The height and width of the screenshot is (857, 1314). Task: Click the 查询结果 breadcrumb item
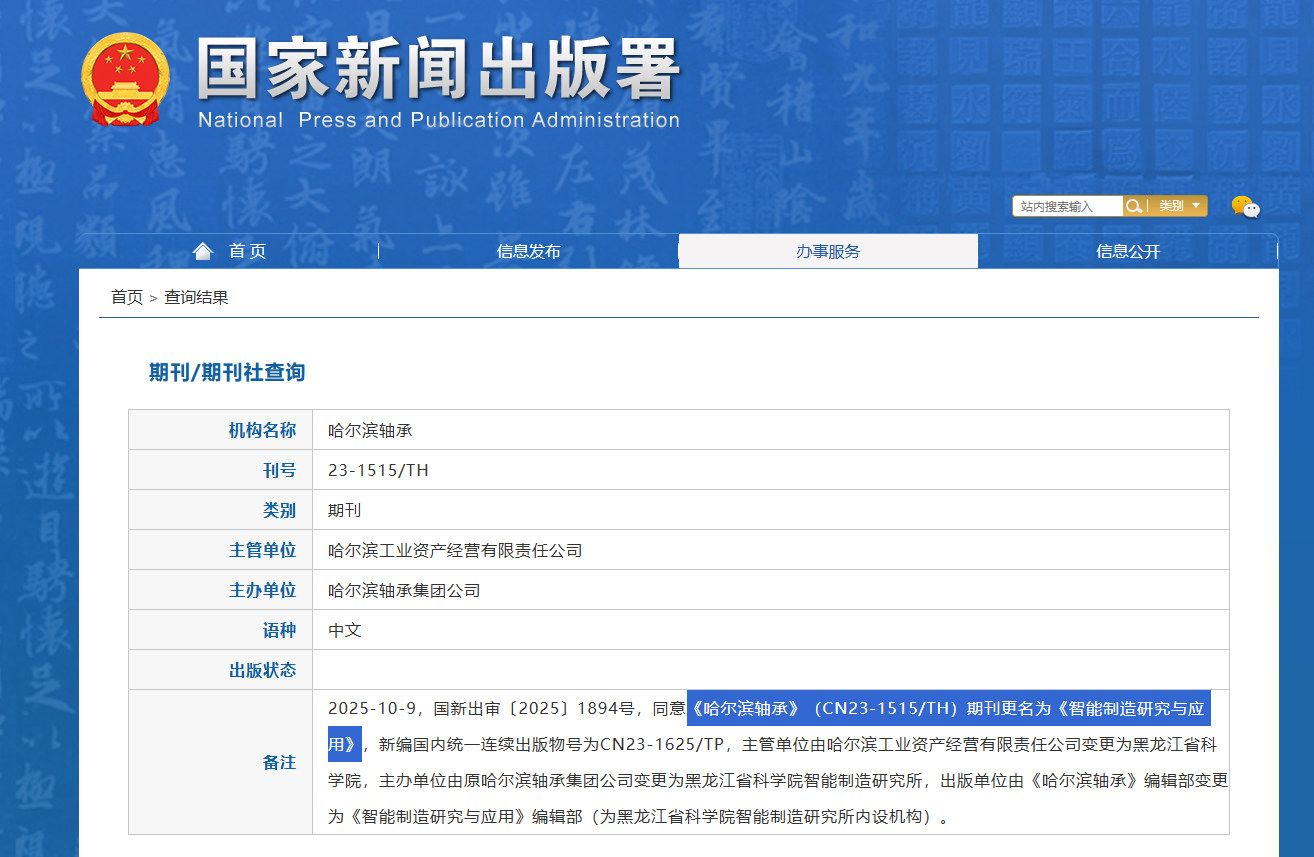196,297
